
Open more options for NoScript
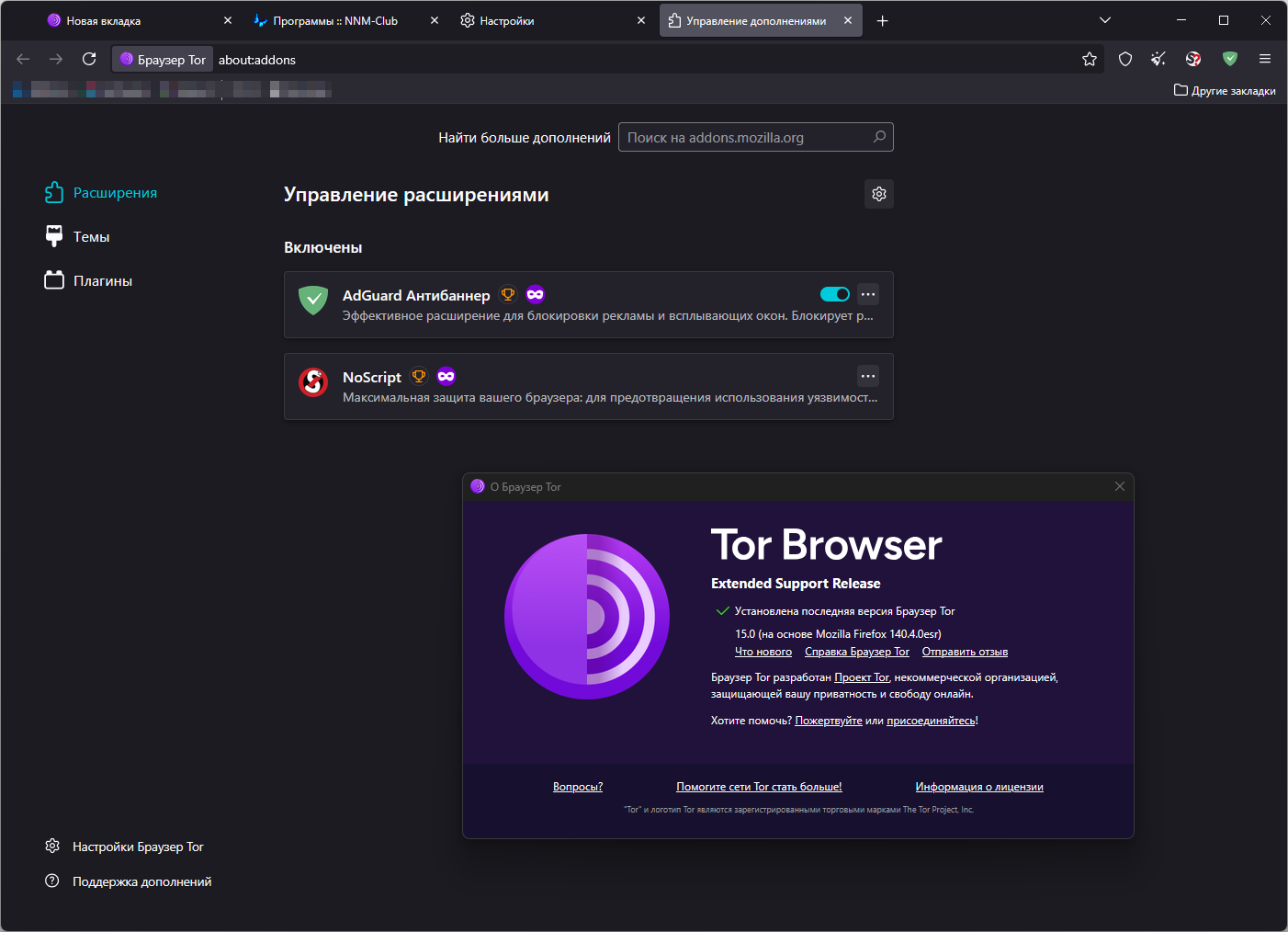[x=868, y=376]
